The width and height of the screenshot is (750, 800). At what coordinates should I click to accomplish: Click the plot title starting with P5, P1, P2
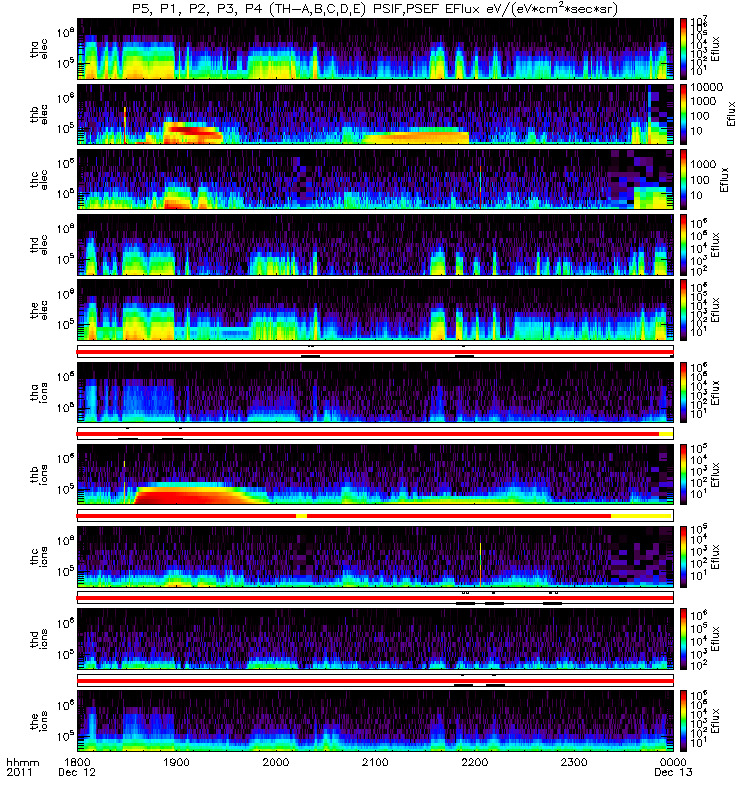[374, 9]
